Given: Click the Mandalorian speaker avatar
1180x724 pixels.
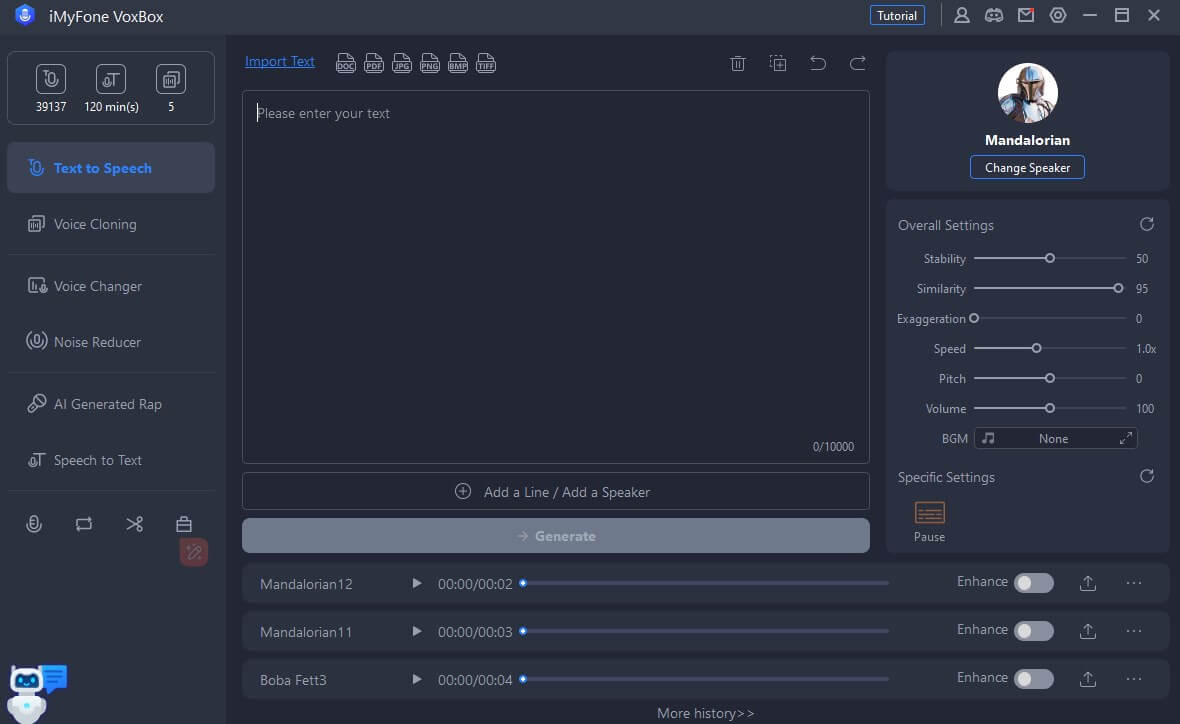Looking at the screenshot, I should (x=1027, y=93).
